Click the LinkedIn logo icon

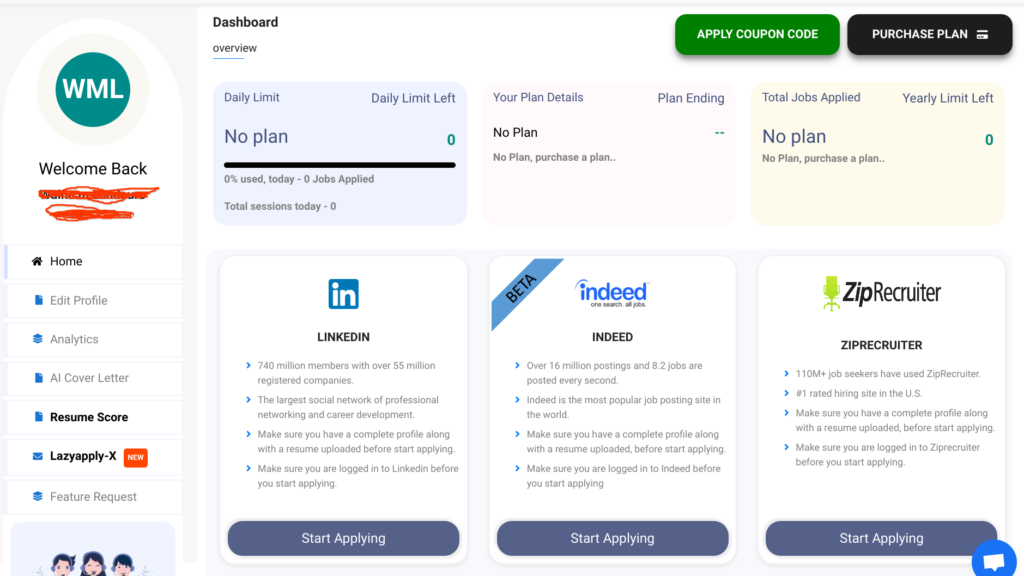pos(344,294)
